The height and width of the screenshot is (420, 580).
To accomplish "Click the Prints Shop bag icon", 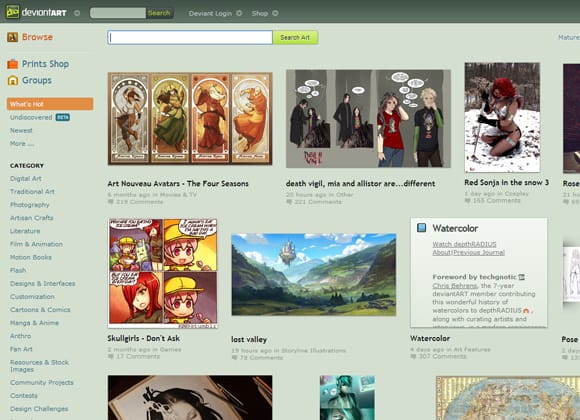I will coord(13,64).
